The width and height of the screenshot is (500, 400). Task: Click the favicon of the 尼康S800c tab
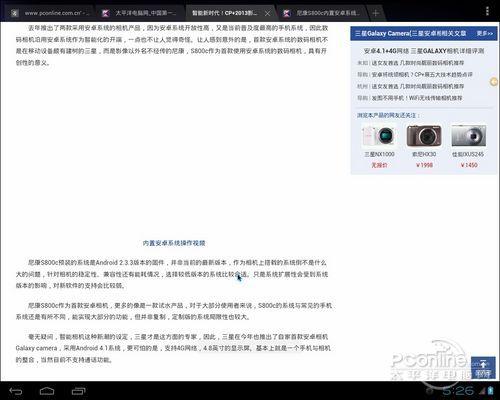tap(286, 13)
